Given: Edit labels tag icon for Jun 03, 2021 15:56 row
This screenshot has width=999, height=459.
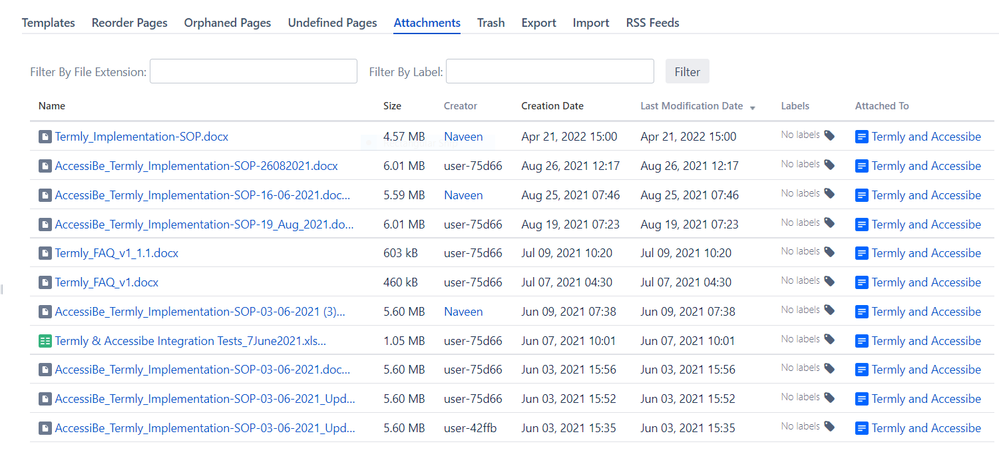Looking at the screenshot, I should pos(829,368).
